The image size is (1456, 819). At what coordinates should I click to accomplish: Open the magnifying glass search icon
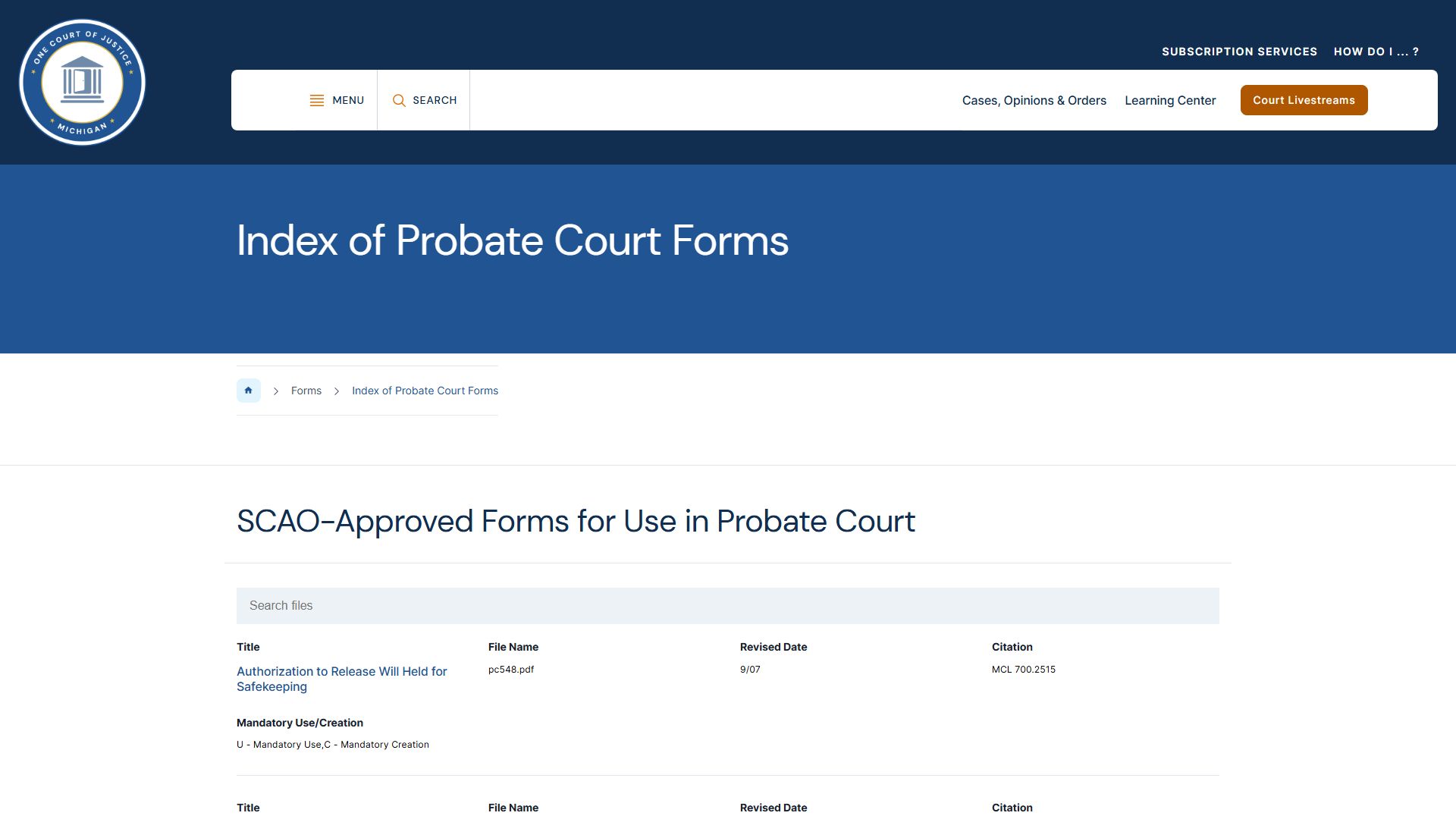click(x=399, y=100)
